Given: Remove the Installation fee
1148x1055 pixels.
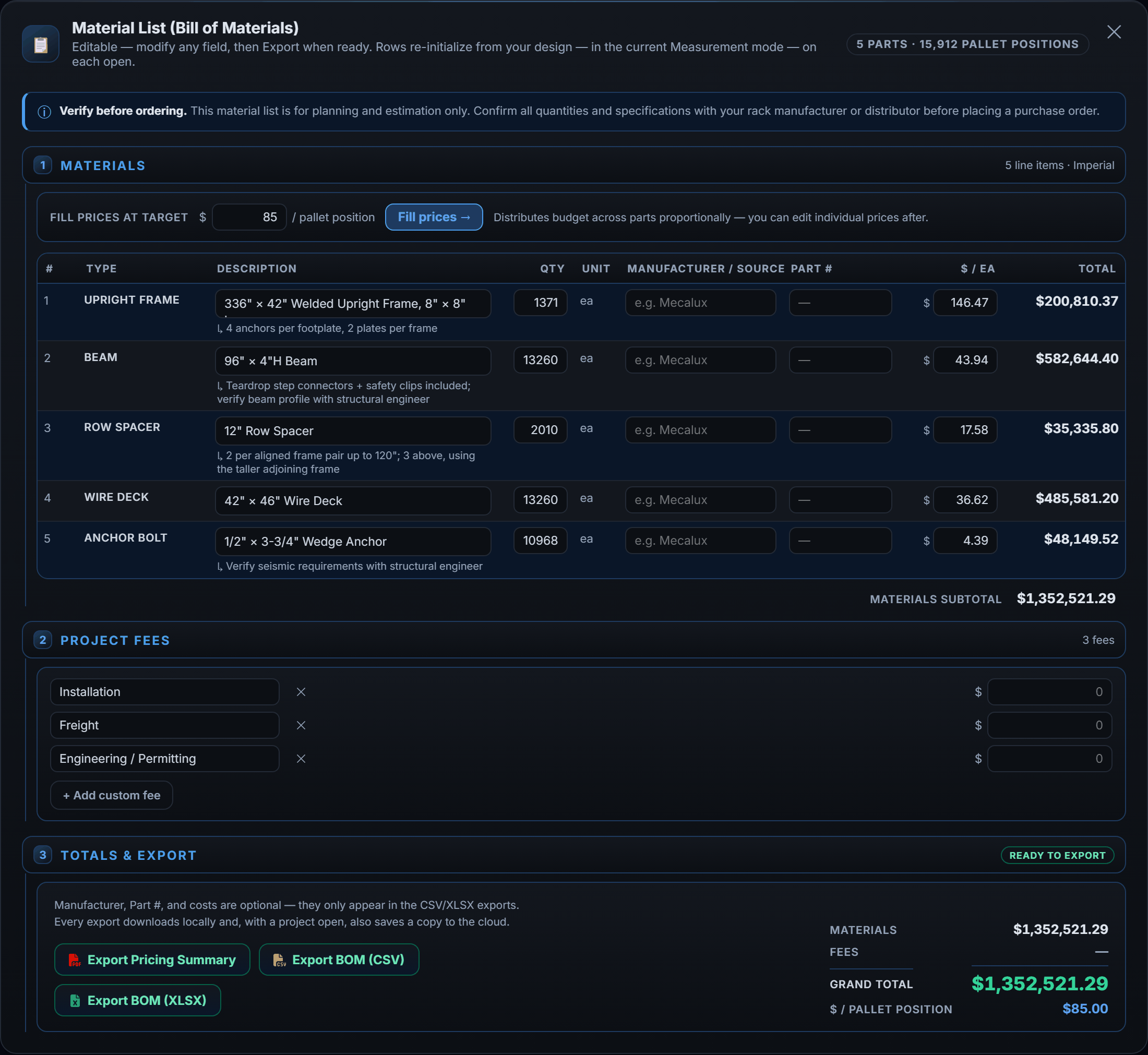Looking at the screenshot, I should (301, 692).
